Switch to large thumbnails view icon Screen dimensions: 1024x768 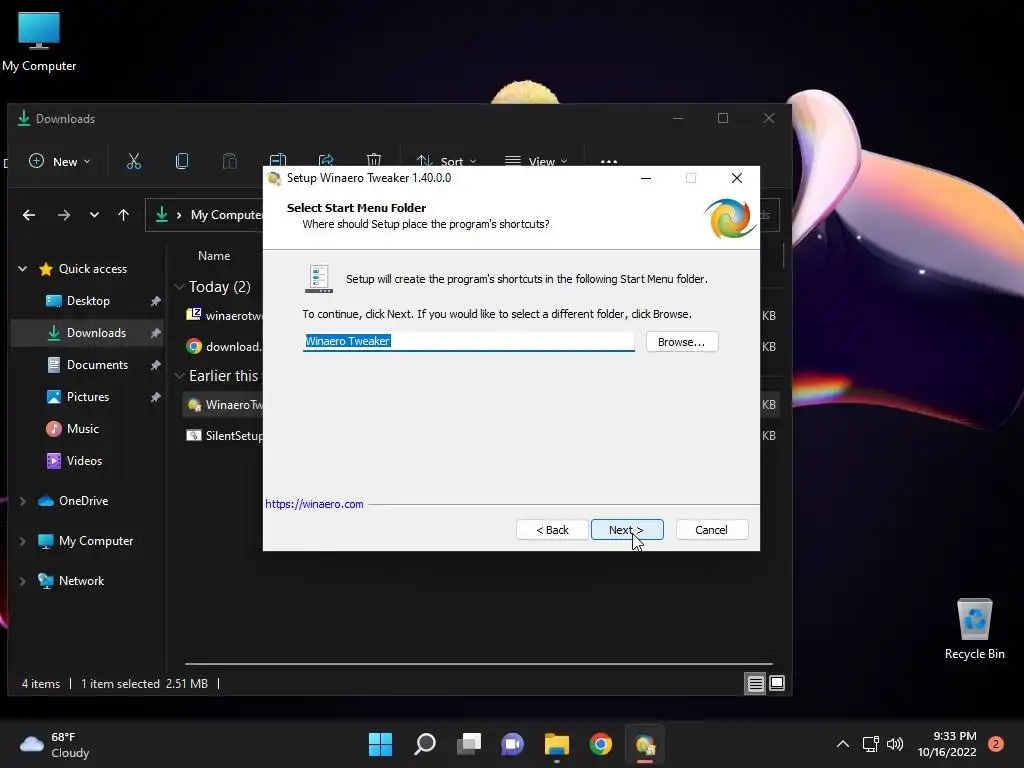pos(776,683)
